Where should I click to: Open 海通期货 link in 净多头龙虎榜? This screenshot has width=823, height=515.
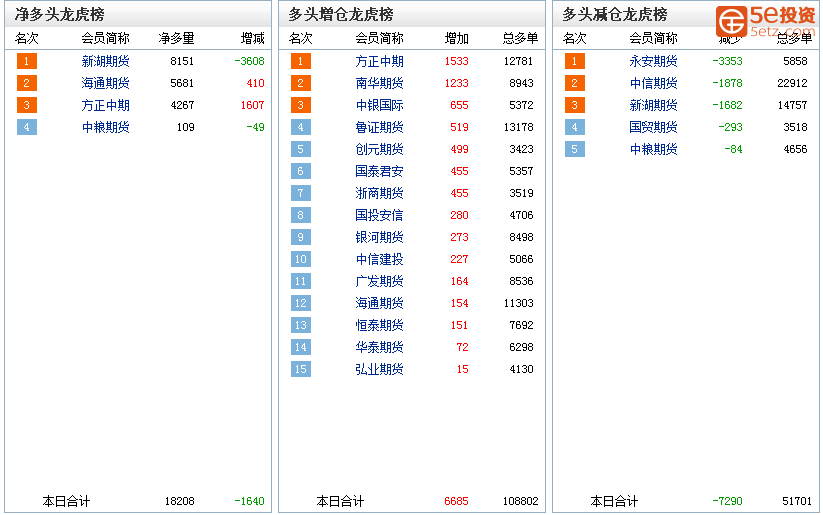point(105,83)
